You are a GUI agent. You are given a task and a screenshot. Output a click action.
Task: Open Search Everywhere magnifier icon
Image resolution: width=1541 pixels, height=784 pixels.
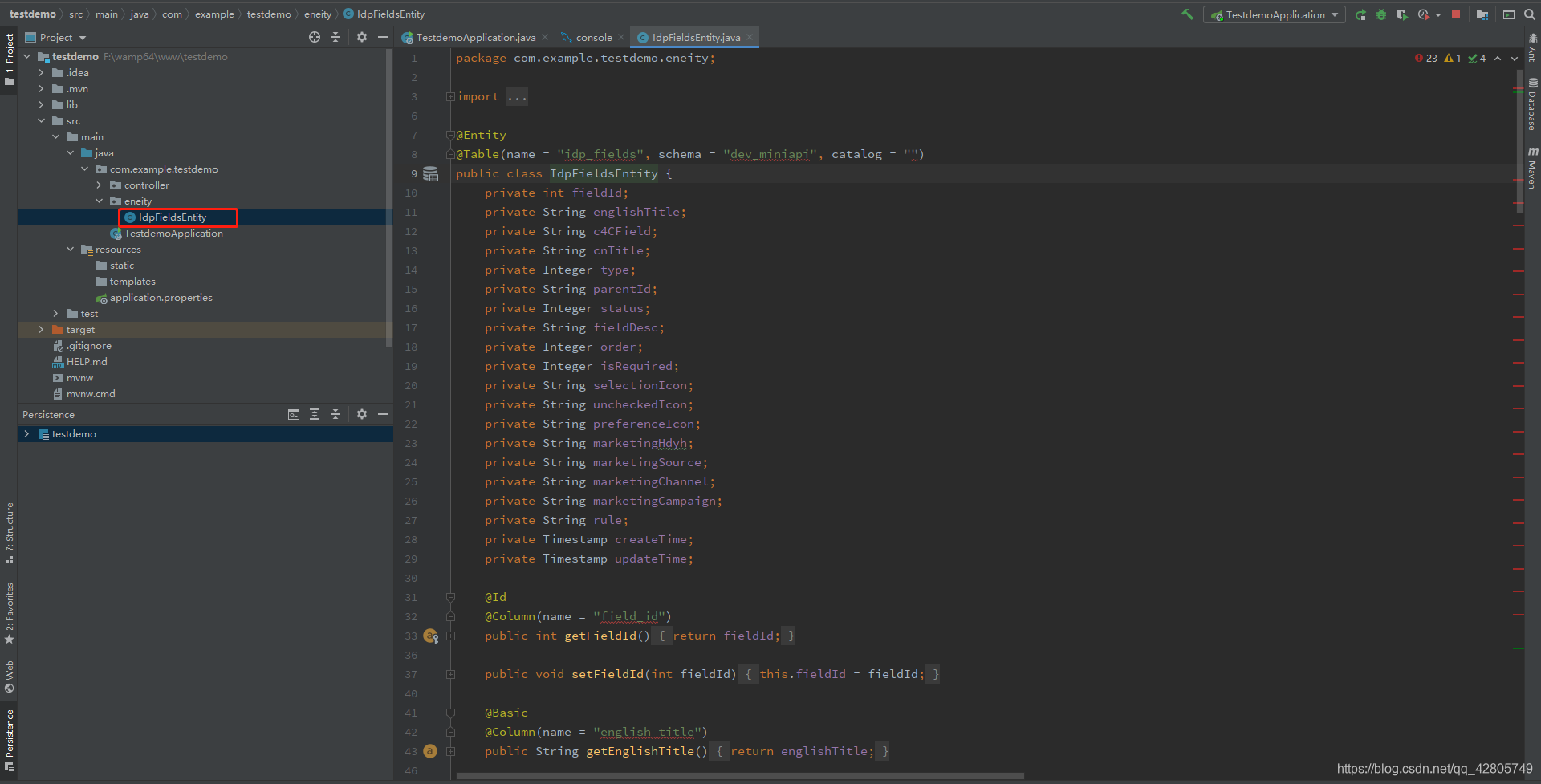coord(1529,14)
